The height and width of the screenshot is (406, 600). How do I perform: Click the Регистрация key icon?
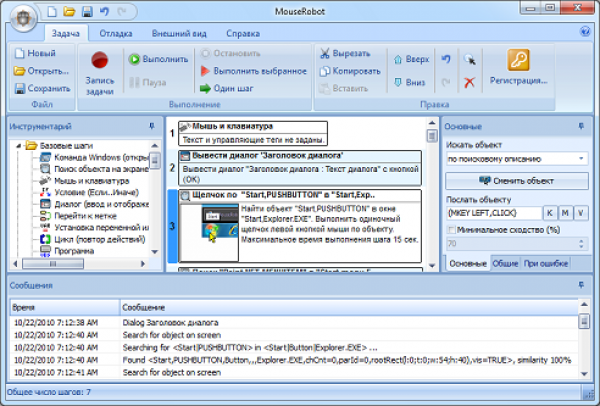pos(518,60)
